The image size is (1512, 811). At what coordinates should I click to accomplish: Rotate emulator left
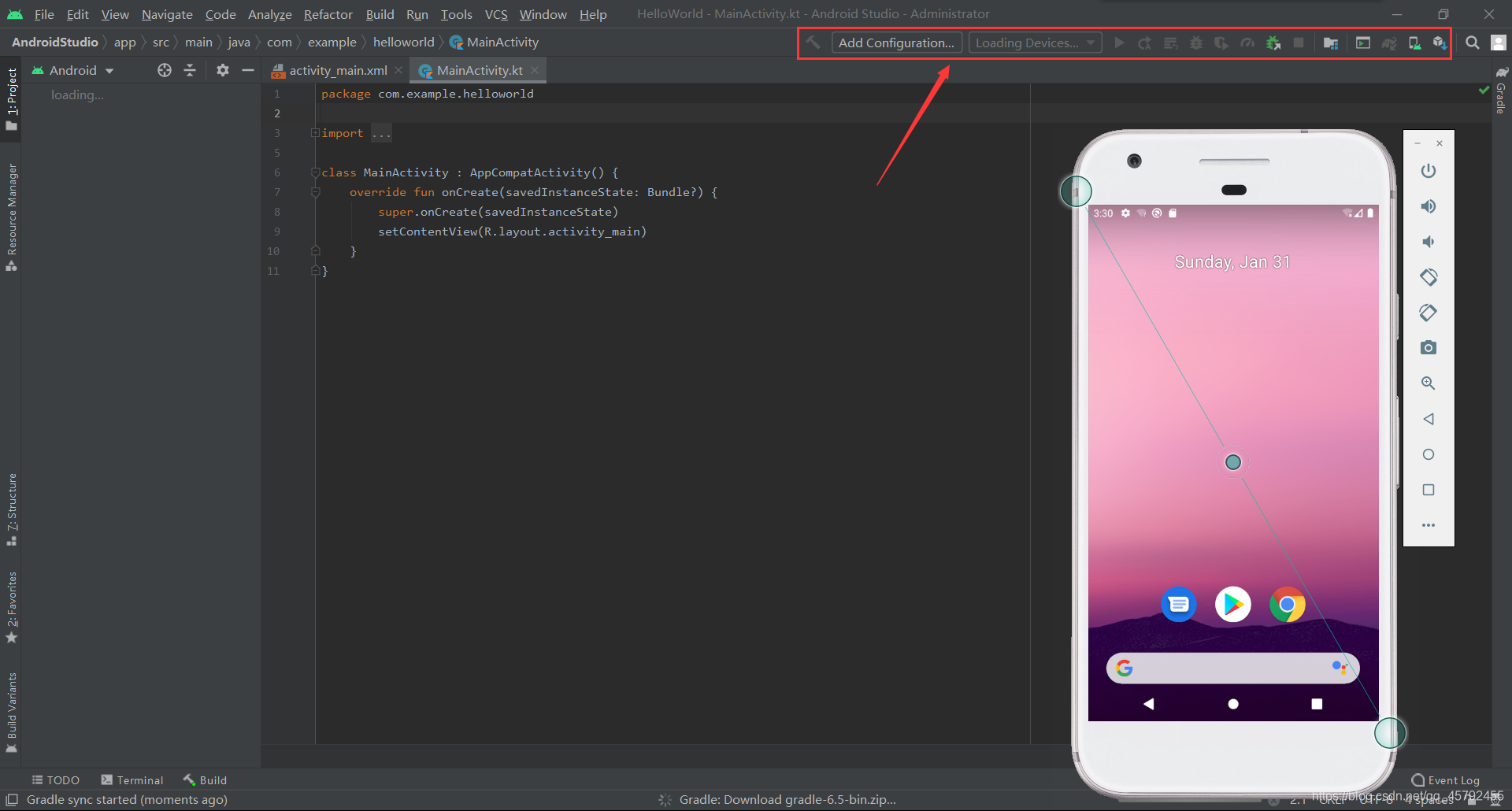pyautogui.click(x=1429, y=277)
